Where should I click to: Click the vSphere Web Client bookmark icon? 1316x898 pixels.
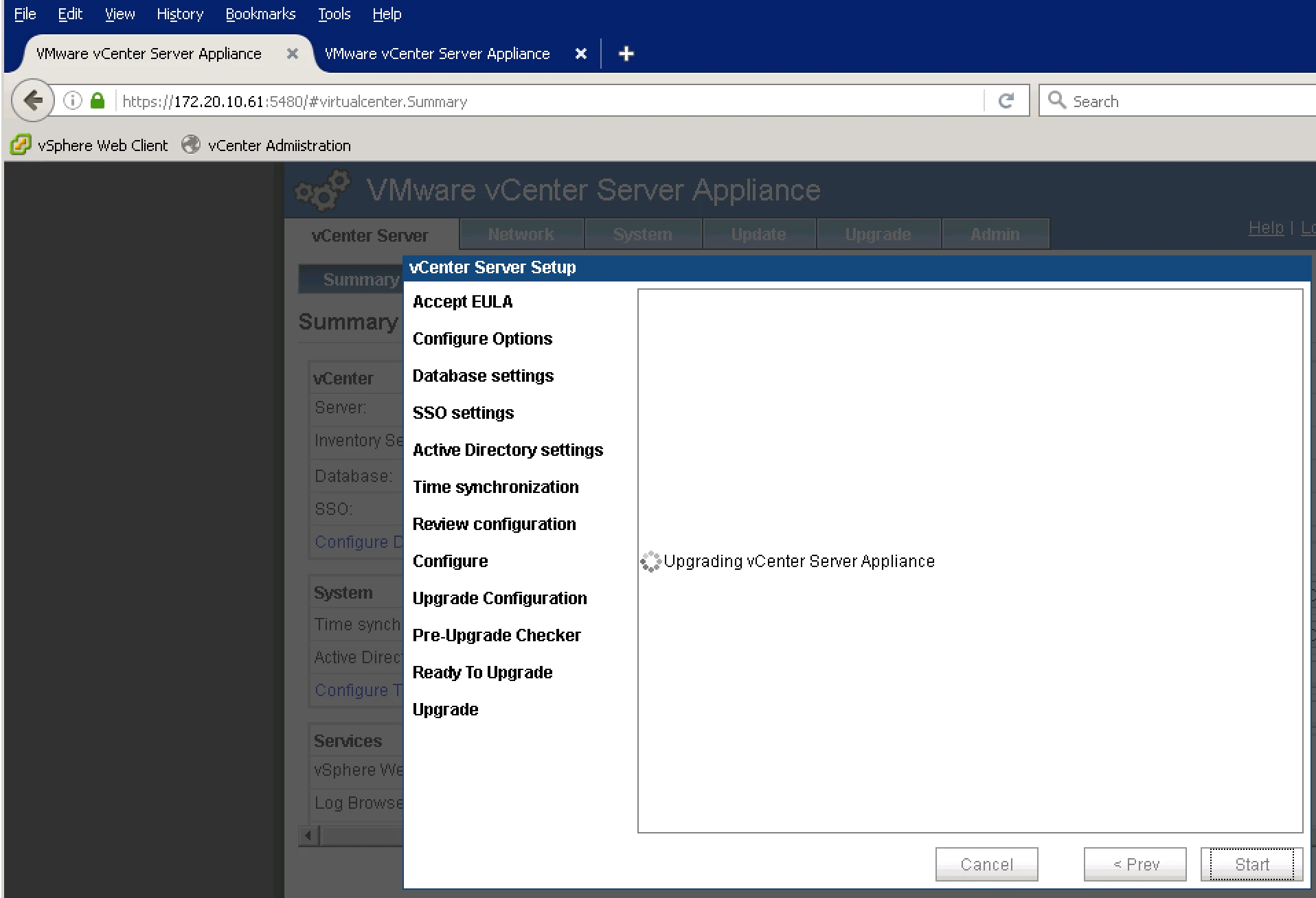[x=21, y=145]
